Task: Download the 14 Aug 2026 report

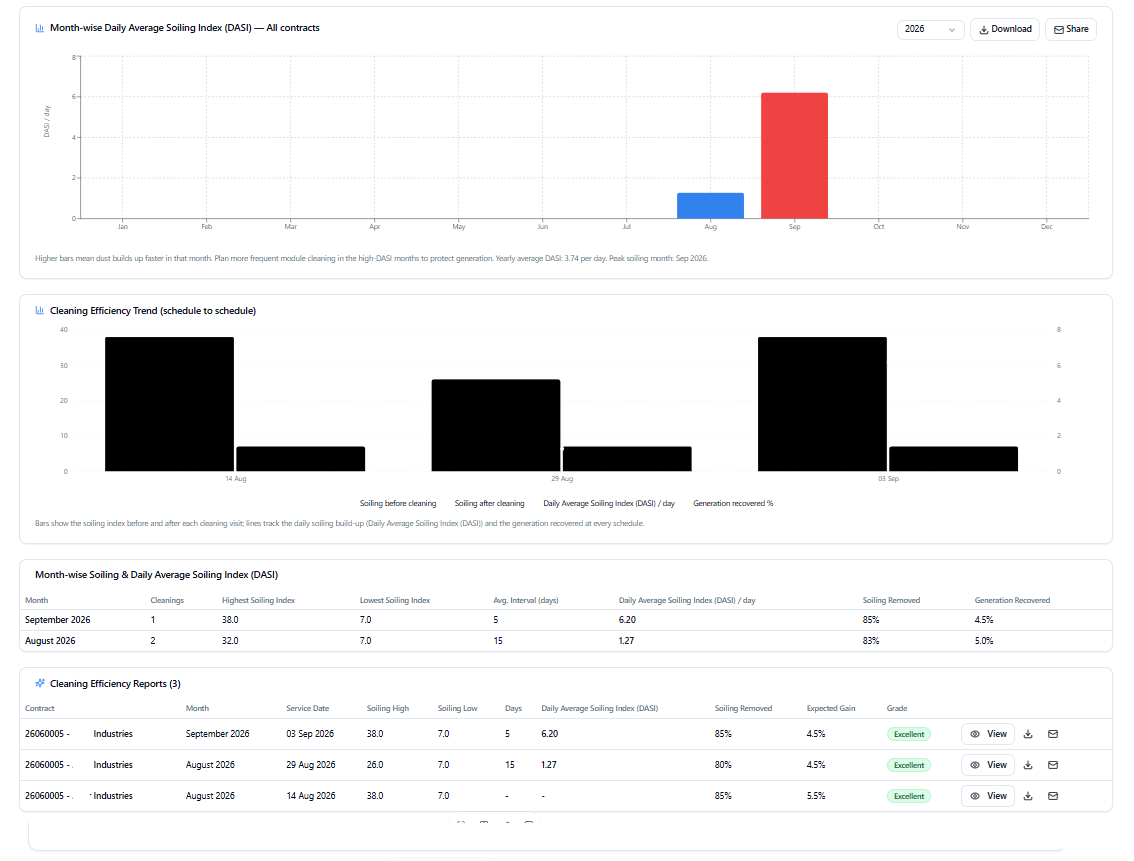Action: click(1028, 796)
